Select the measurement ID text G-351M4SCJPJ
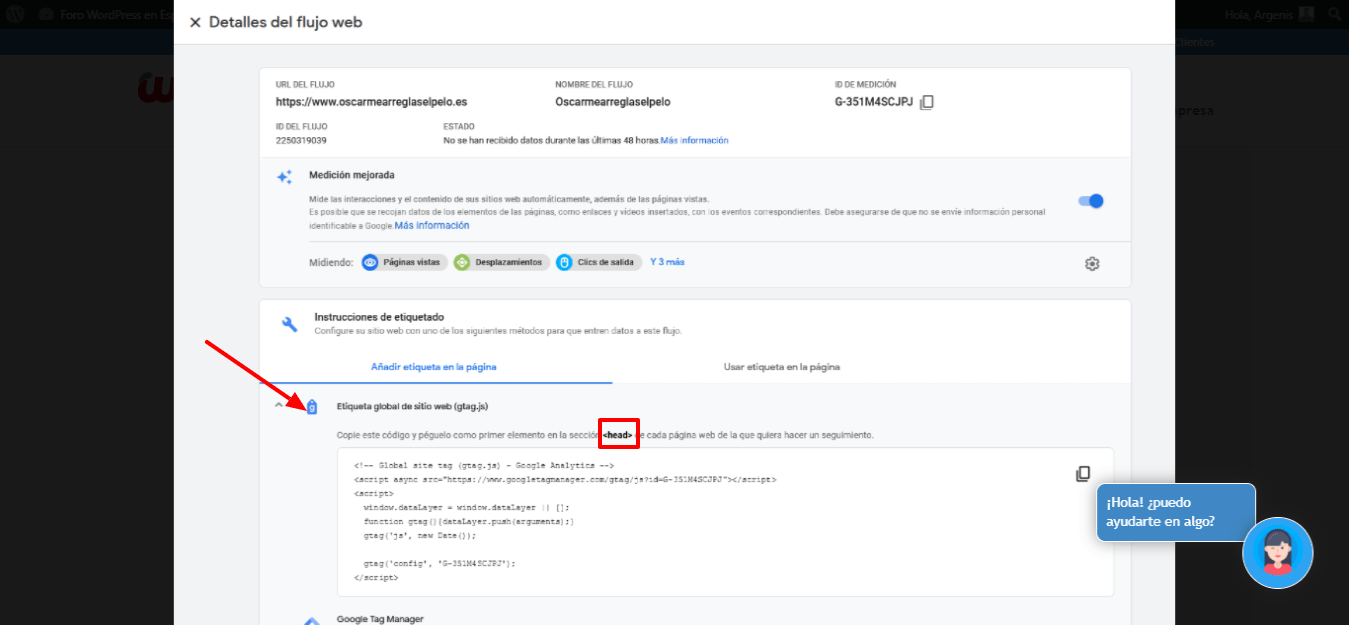The image size is (1349, 625). click(874, 102)
